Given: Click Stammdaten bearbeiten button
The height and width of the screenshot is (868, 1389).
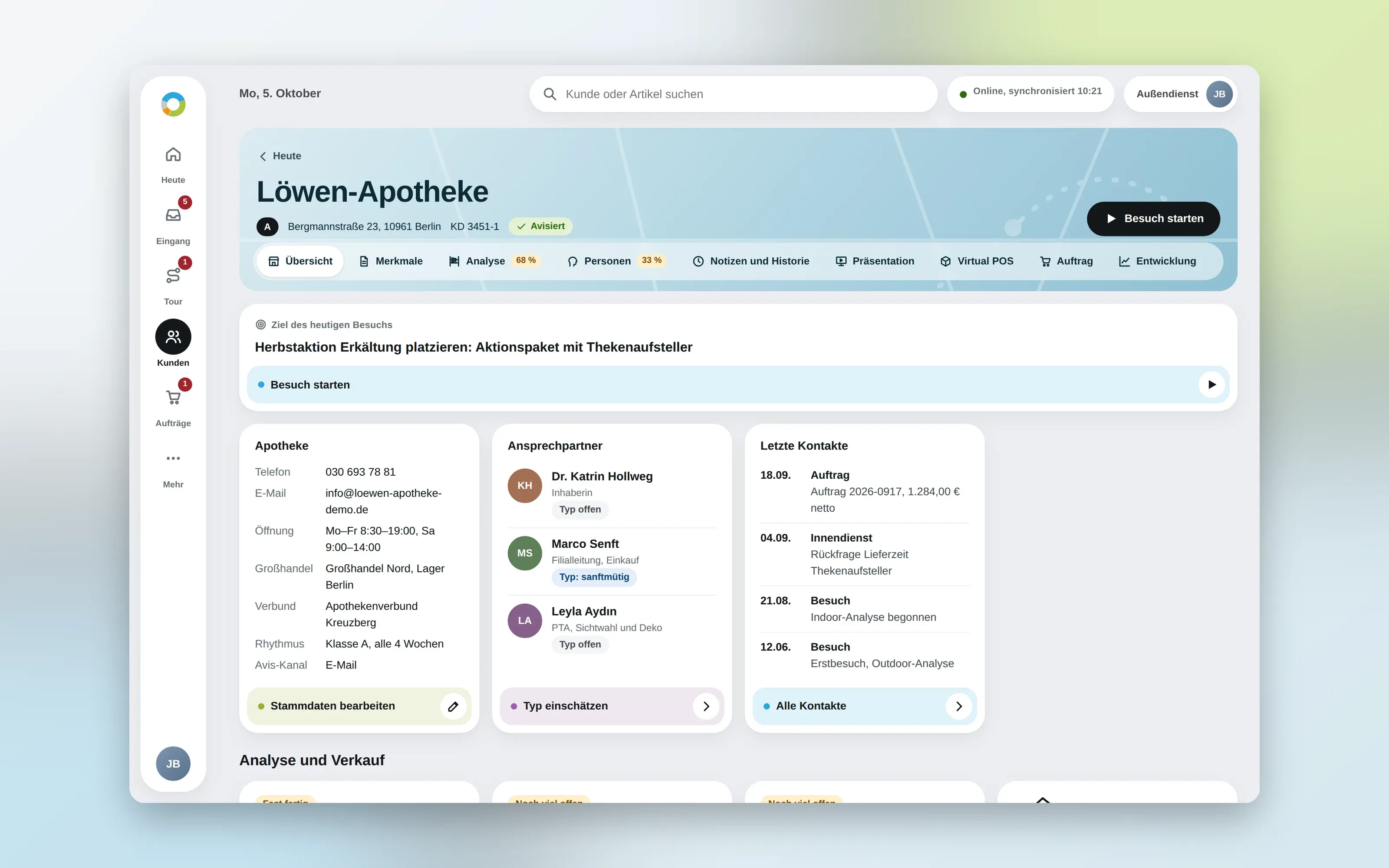Looking at the screenshot, I should click(359, 706).
